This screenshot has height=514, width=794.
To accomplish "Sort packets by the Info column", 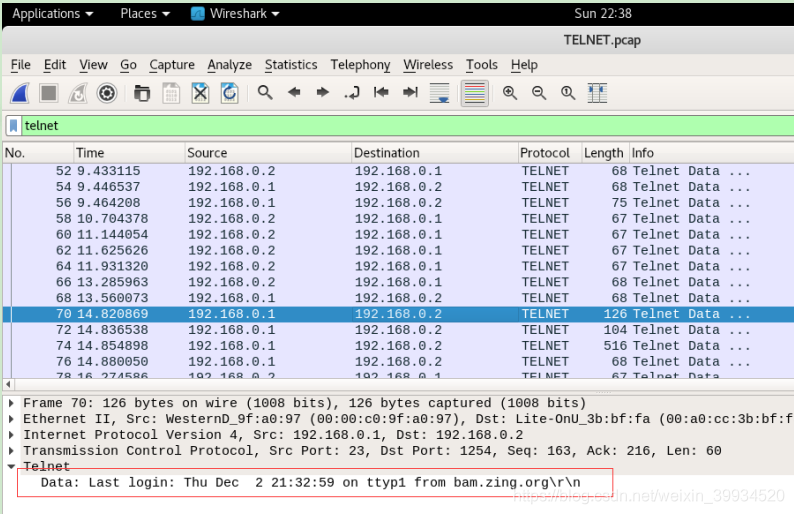I will pos(711,153).
